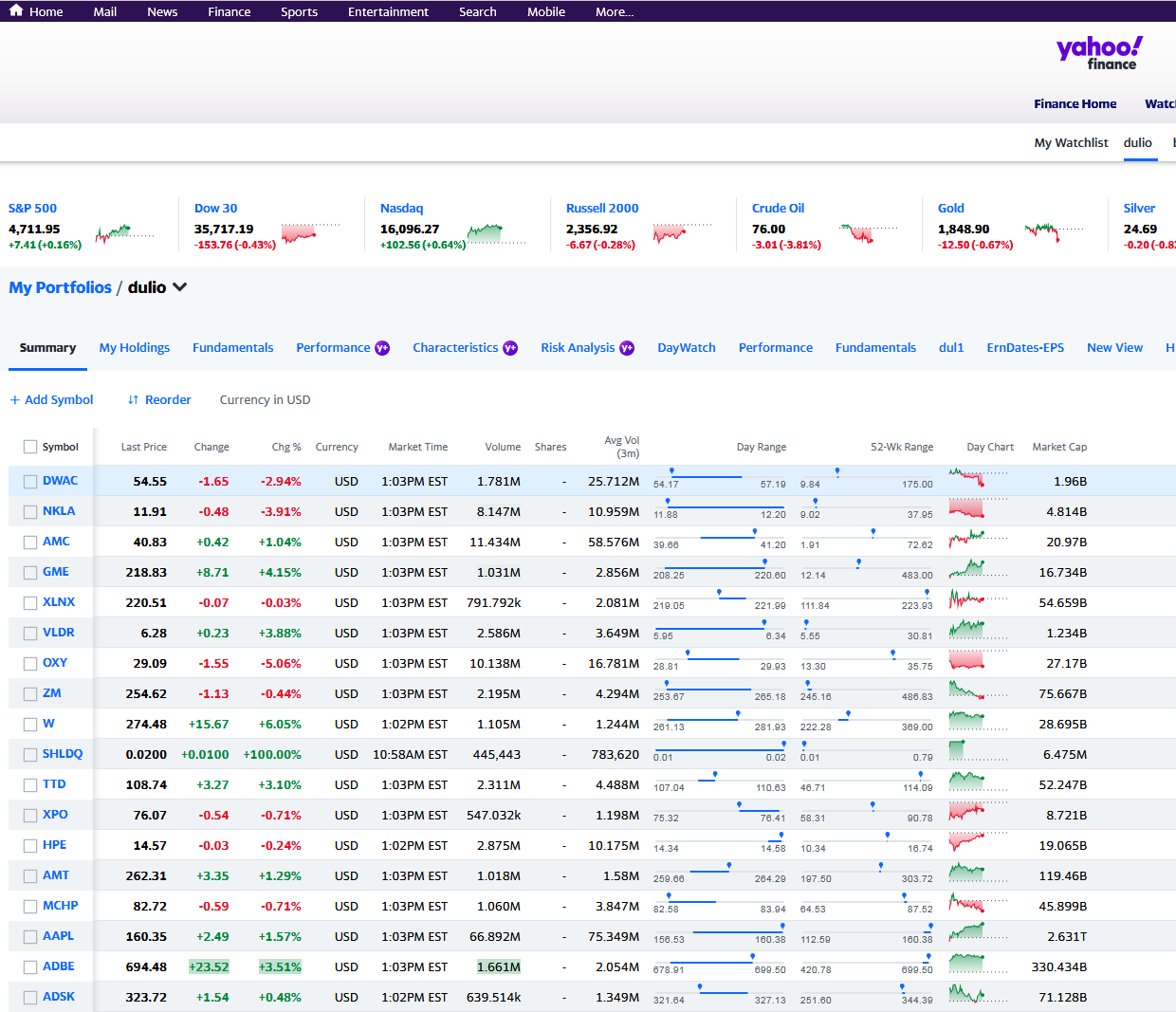Click the NKLA day range slider bar
Screen dimensions: 1176x1012
coord(719,507)
